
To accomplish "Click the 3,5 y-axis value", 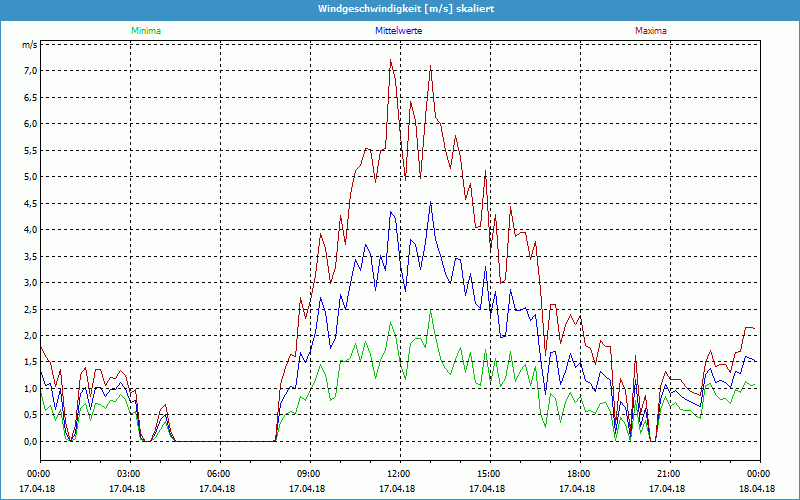I will (31, 256).
